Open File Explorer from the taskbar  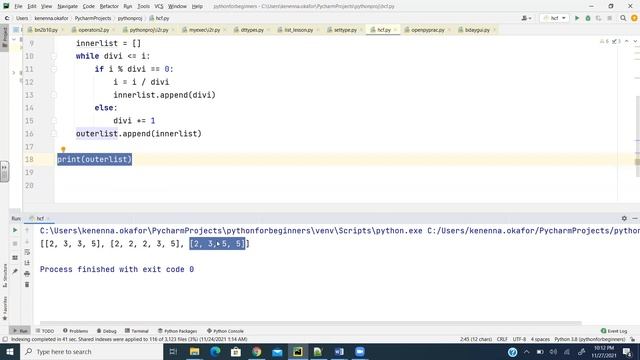click(x=194, y=351)
